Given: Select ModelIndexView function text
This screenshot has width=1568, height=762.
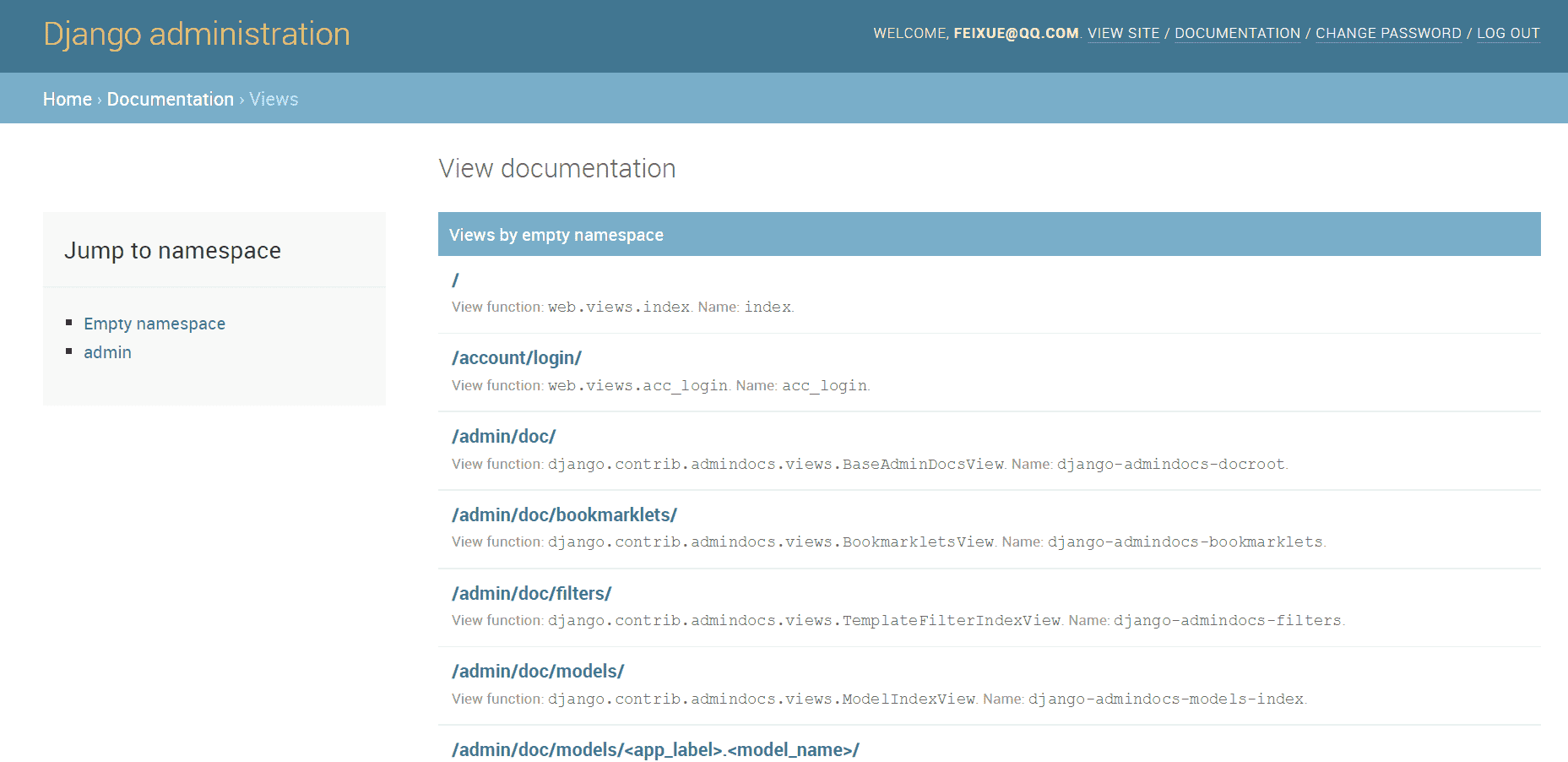Looking at the screenshot, I should pyautogui.click(x=762, y=699).
